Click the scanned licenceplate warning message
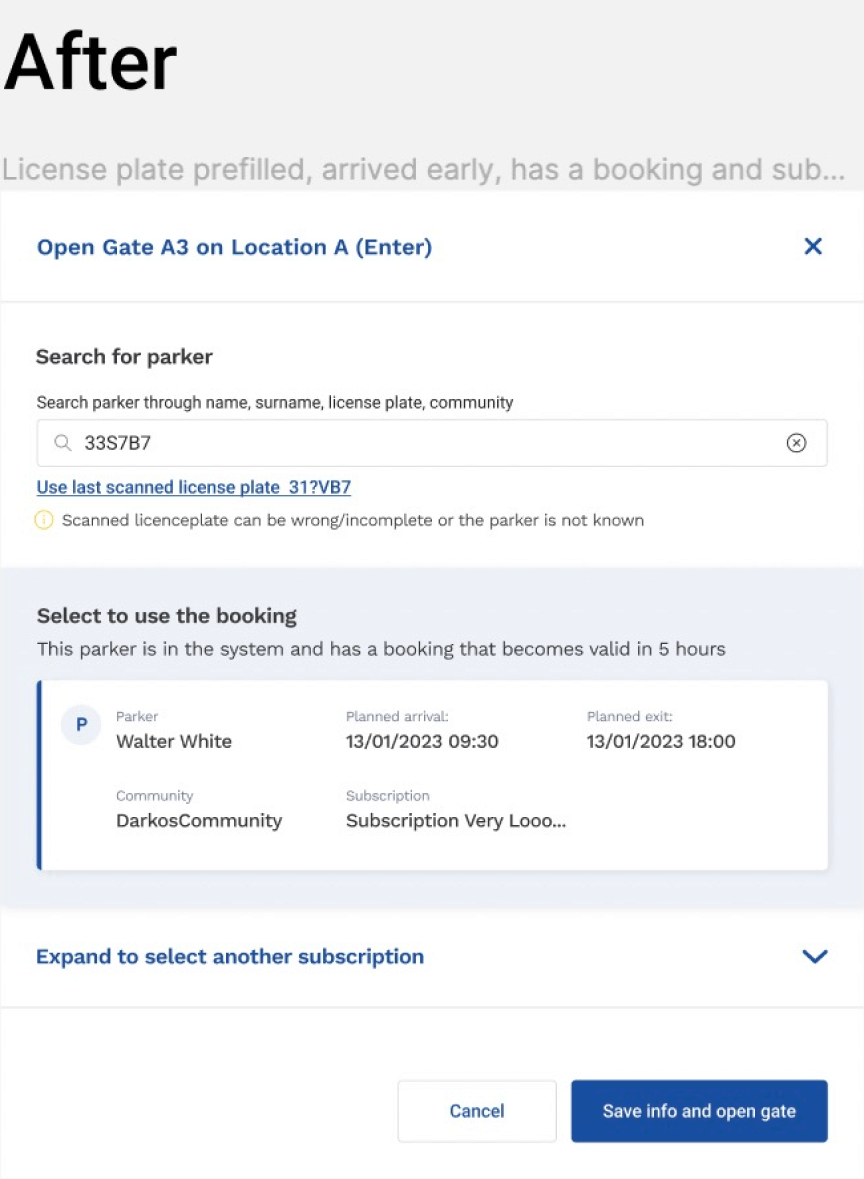The width and height of the screenshot is (864, 1179). pyautogui.click(x=352, y=520)
